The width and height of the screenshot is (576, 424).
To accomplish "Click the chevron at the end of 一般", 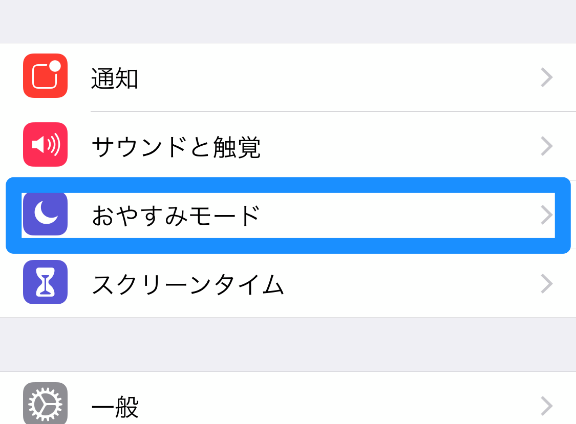I will [547, 406].
